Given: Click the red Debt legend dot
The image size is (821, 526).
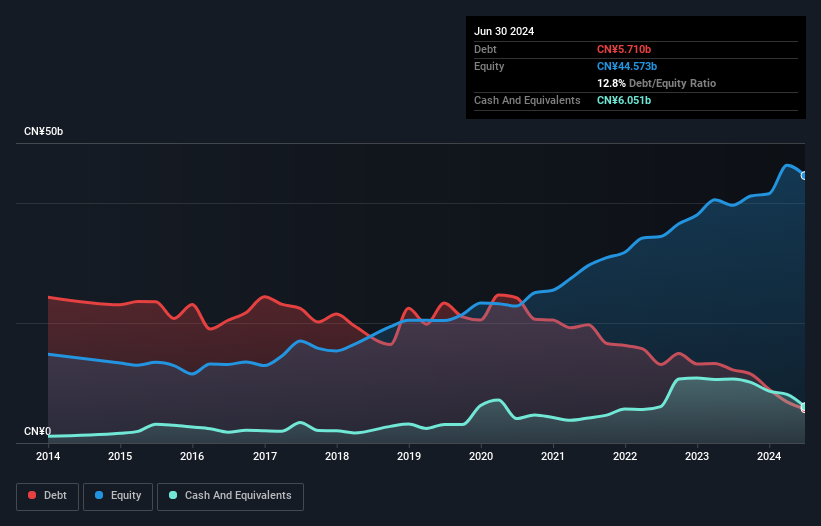Looking at the screenshot, I should tap(32, 495).
